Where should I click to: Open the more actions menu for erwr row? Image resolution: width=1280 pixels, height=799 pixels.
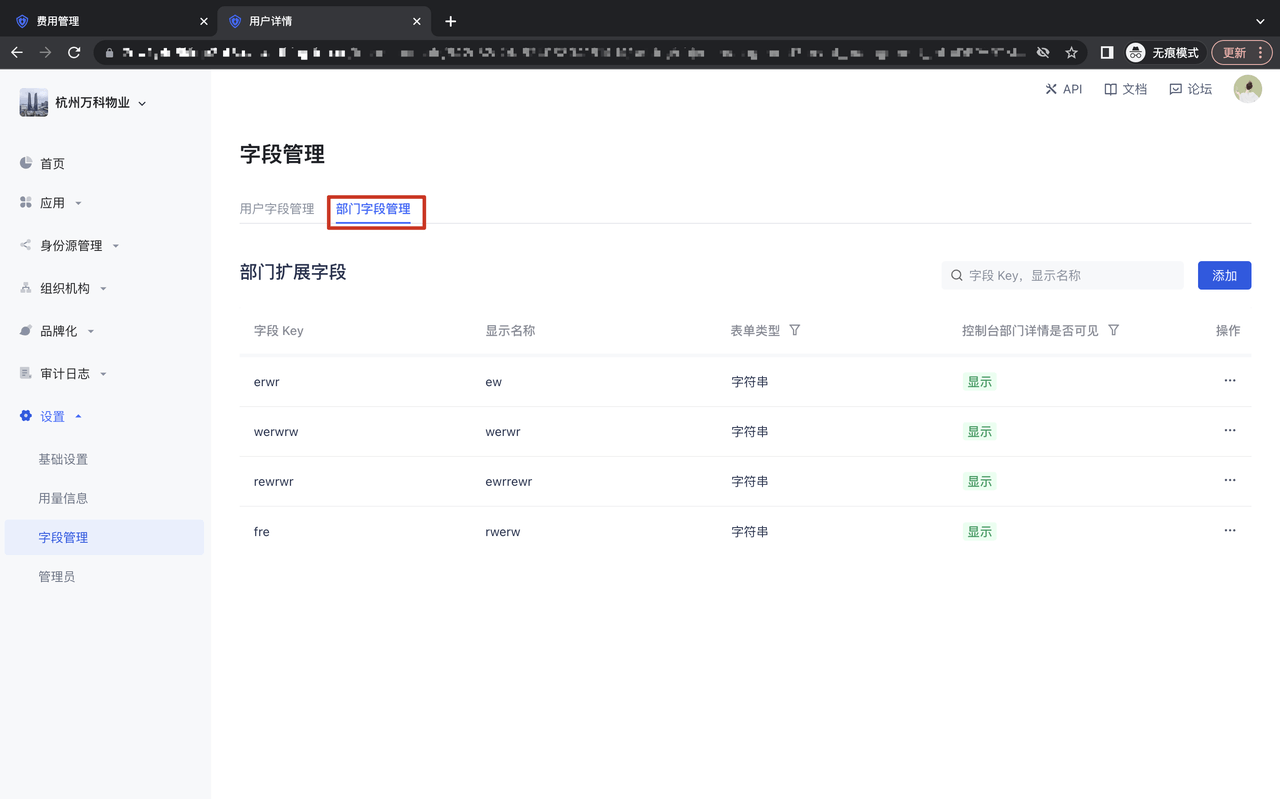coord(1229,381)
